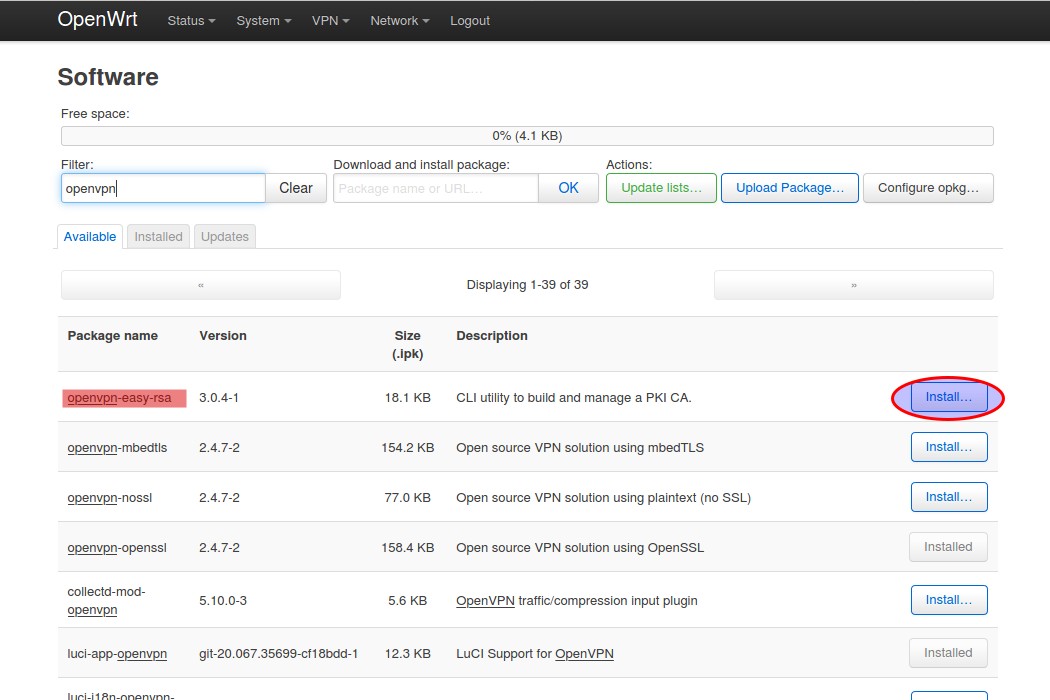The image size is (1050, 700).
Task: Install collectd-mod-openvpn package
Action: (x=949, y=600)
